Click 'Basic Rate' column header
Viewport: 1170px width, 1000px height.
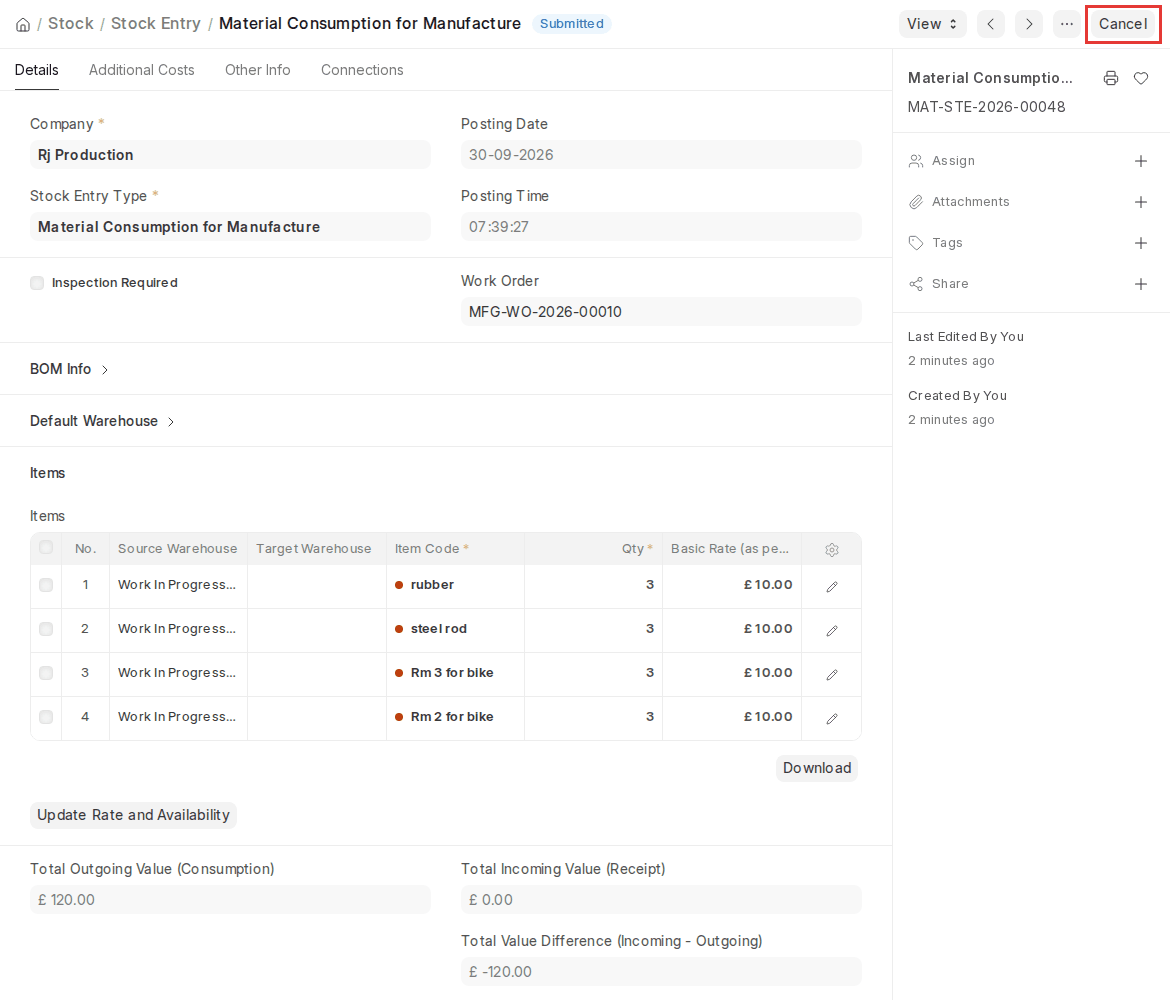(x=731, y=549)
